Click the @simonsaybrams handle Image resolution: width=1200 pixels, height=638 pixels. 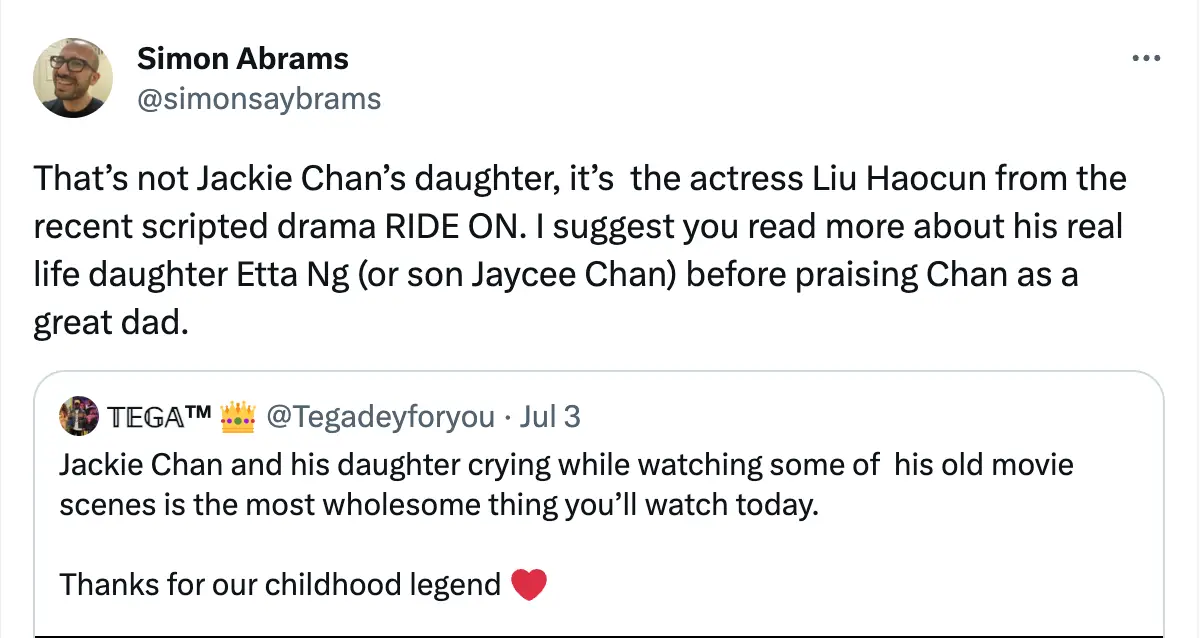259,98
